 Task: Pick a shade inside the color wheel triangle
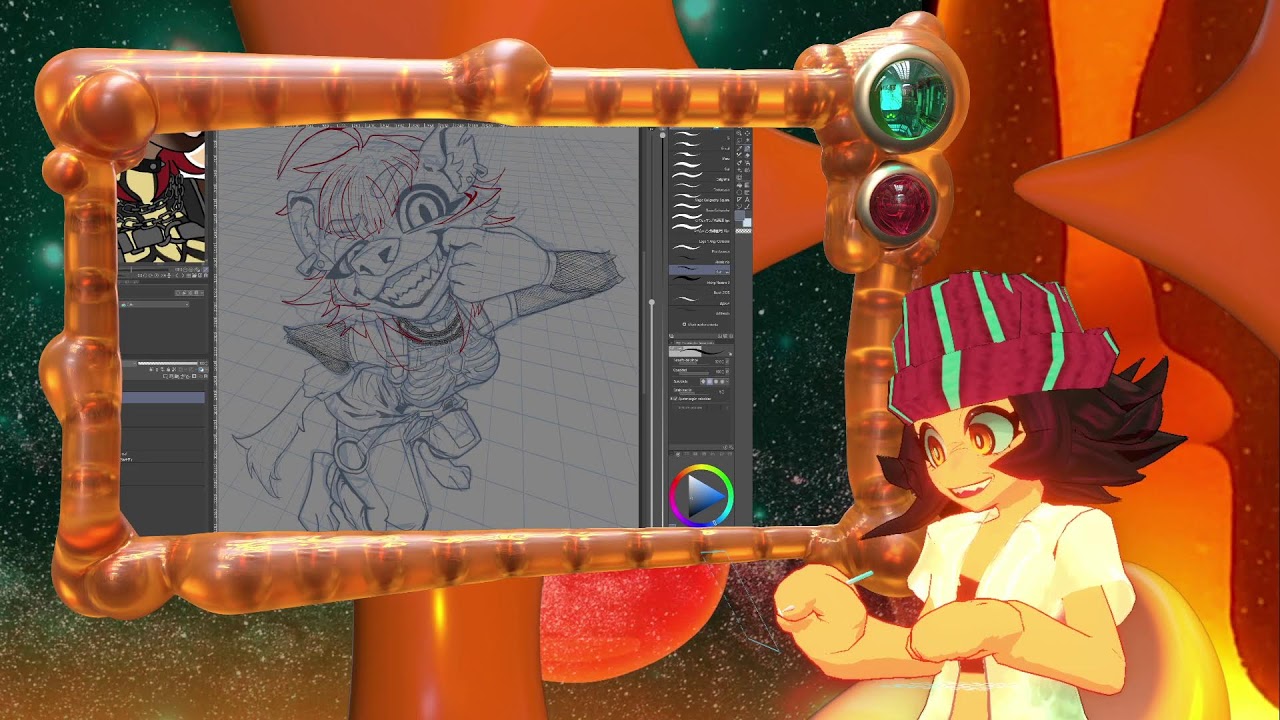[x=703, y=497]
